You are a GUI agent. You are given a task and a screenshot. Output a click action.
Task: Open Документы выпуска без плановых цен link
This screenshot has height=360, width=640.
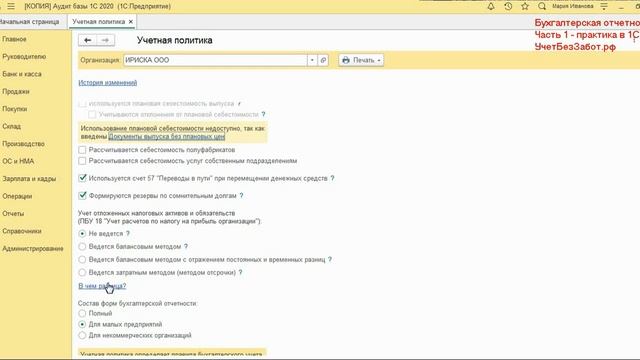tap(167, 136)
